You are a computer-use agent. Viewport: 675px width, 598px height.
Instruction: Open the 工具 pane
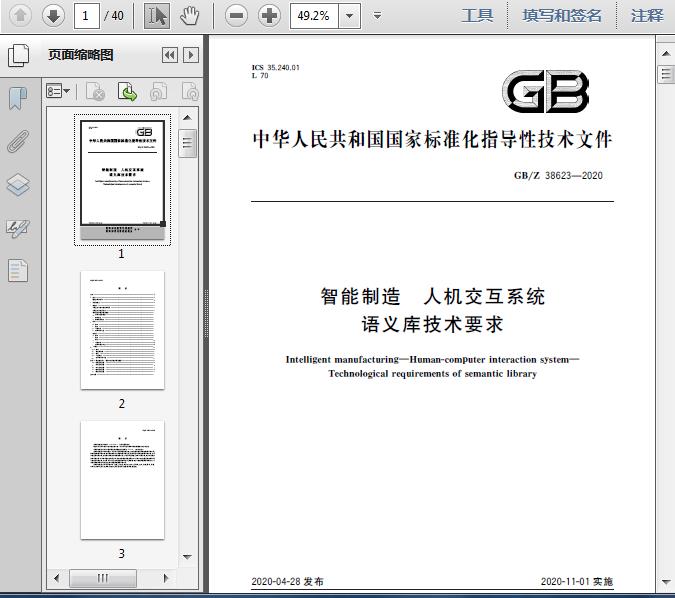point(477,15)
